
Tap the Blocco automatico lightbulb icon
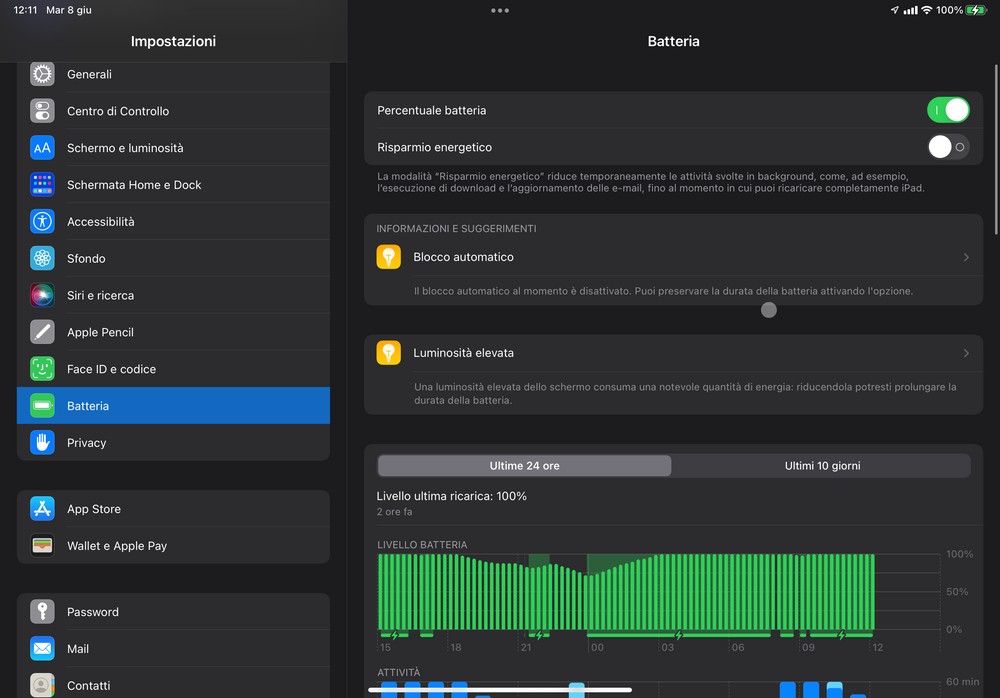point(388,257)
